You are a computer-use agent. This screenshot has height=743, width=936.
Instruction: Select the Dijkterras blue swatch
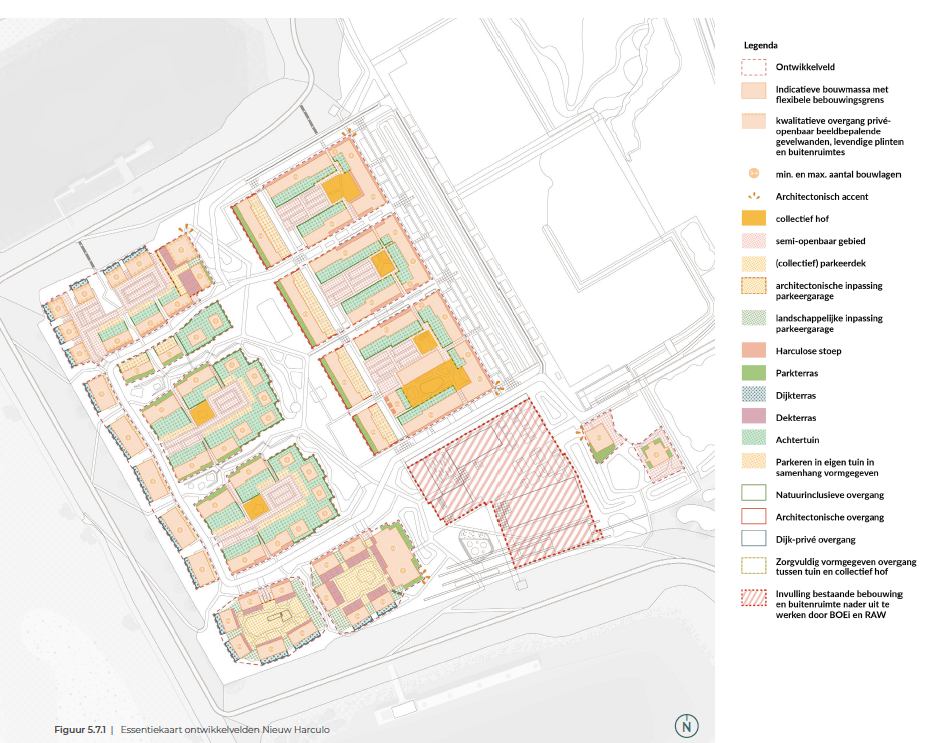coord(753,394)
